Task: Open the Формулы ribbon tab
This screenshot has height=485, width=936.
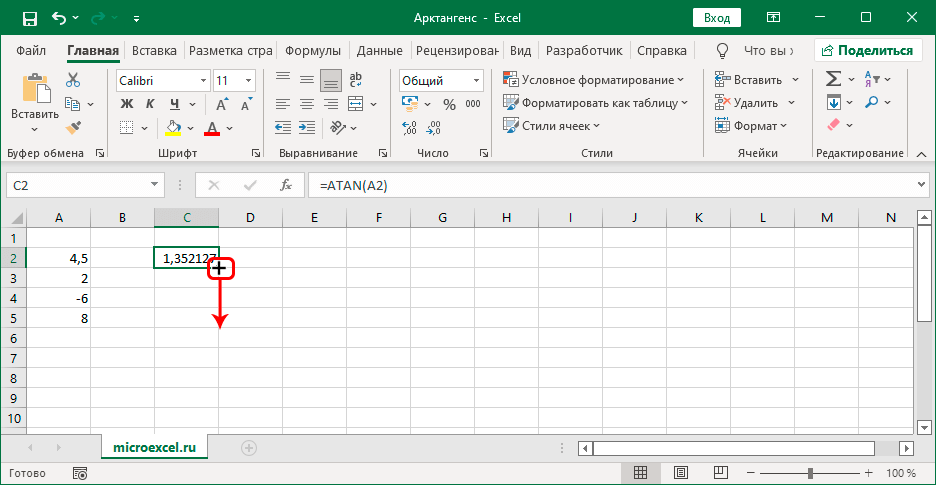Action: 312,50
